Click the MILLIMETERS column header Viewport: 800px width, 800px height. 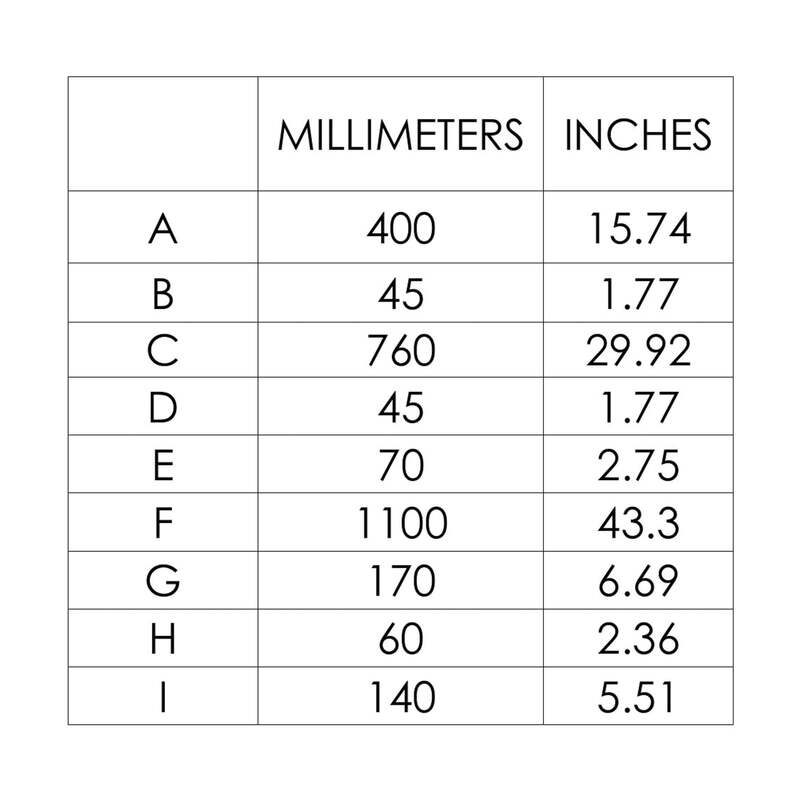click(401, 135)
